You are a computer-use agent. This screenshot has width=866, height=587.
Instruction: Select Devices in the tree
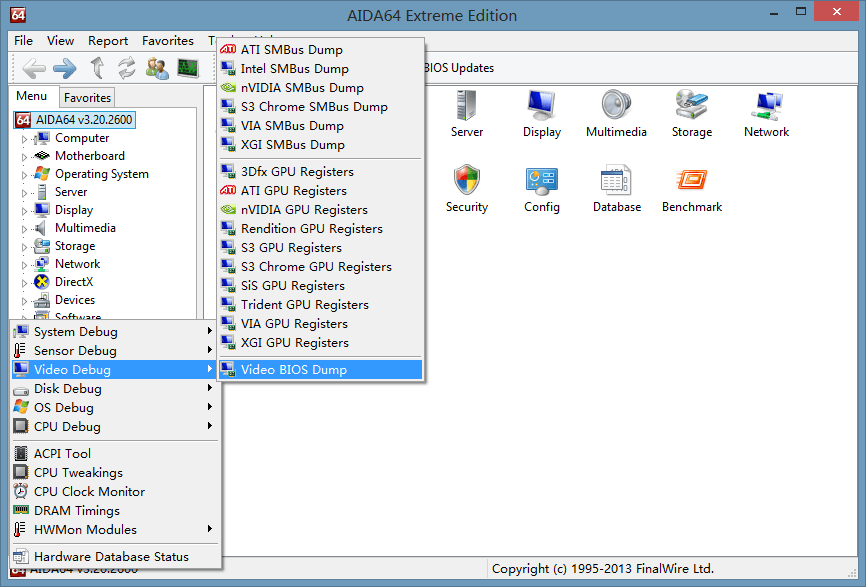[75, 300]
